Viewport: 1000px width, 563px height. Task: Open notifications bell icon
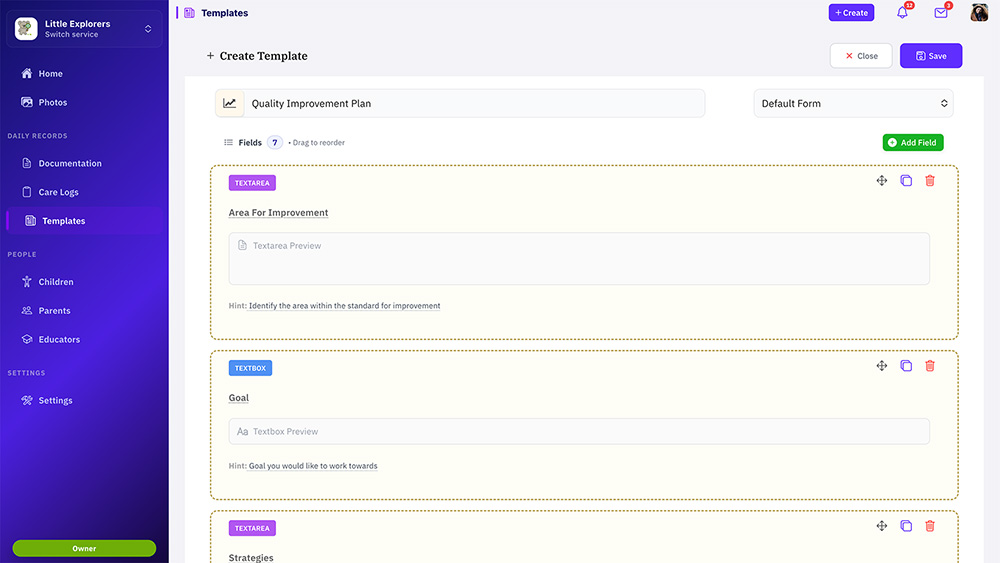[x=902, y=12]
